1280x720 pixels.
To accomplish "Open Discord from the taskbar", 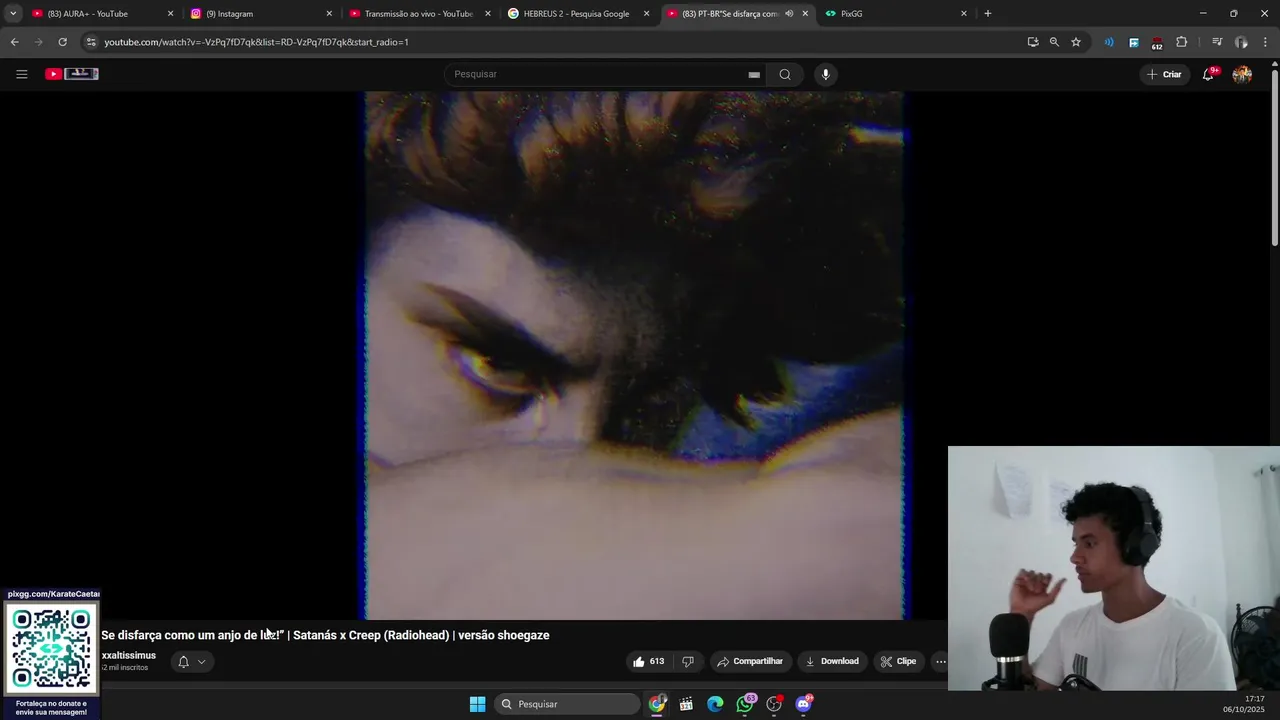I will [803, 704].
